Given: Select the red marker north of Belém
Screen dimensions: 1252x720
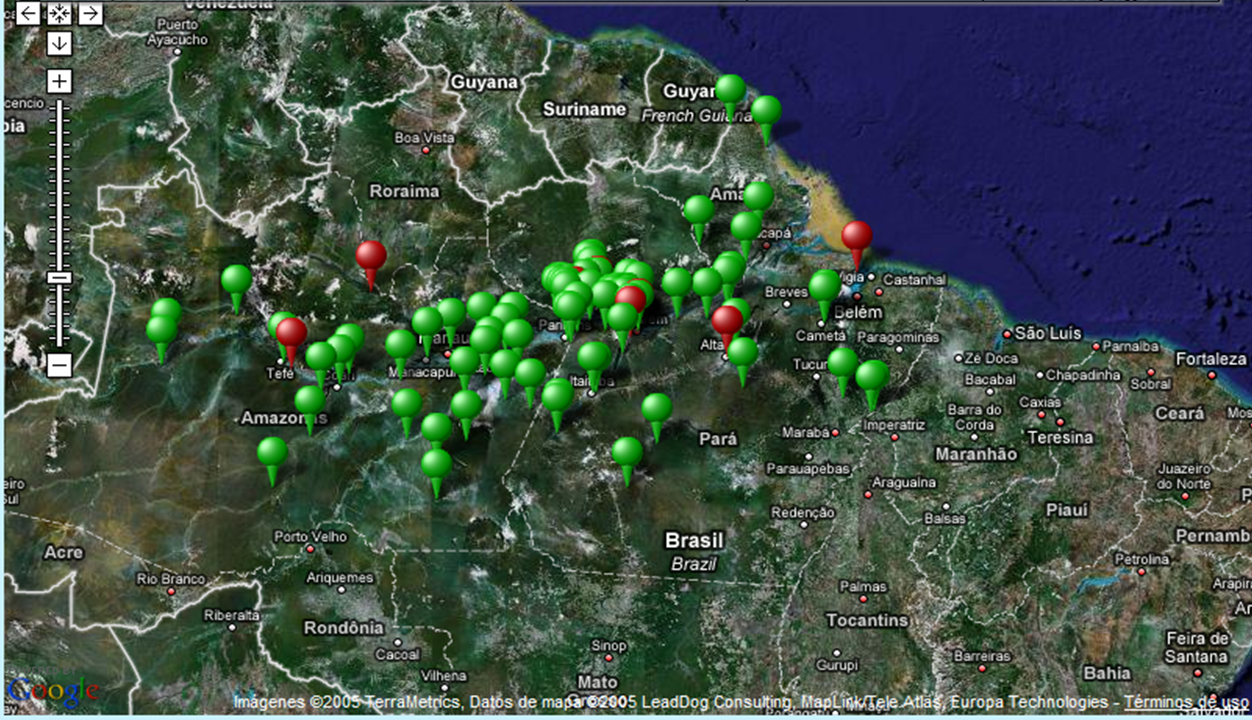Looking at the screenshot, I should pyautogui.click(x=856, y=237).
